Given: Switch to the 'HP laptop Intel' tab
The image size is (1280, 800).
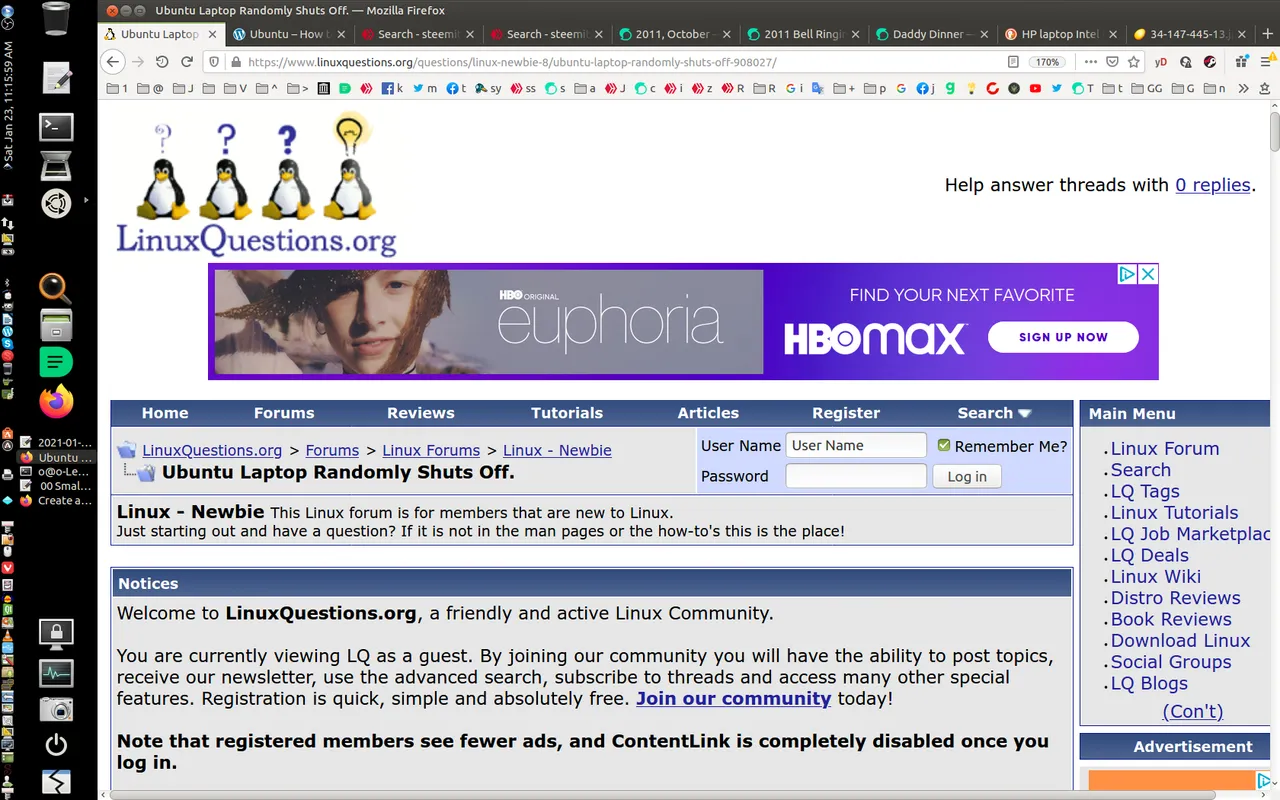Looking at the screenshot, I should [1060, 34].
